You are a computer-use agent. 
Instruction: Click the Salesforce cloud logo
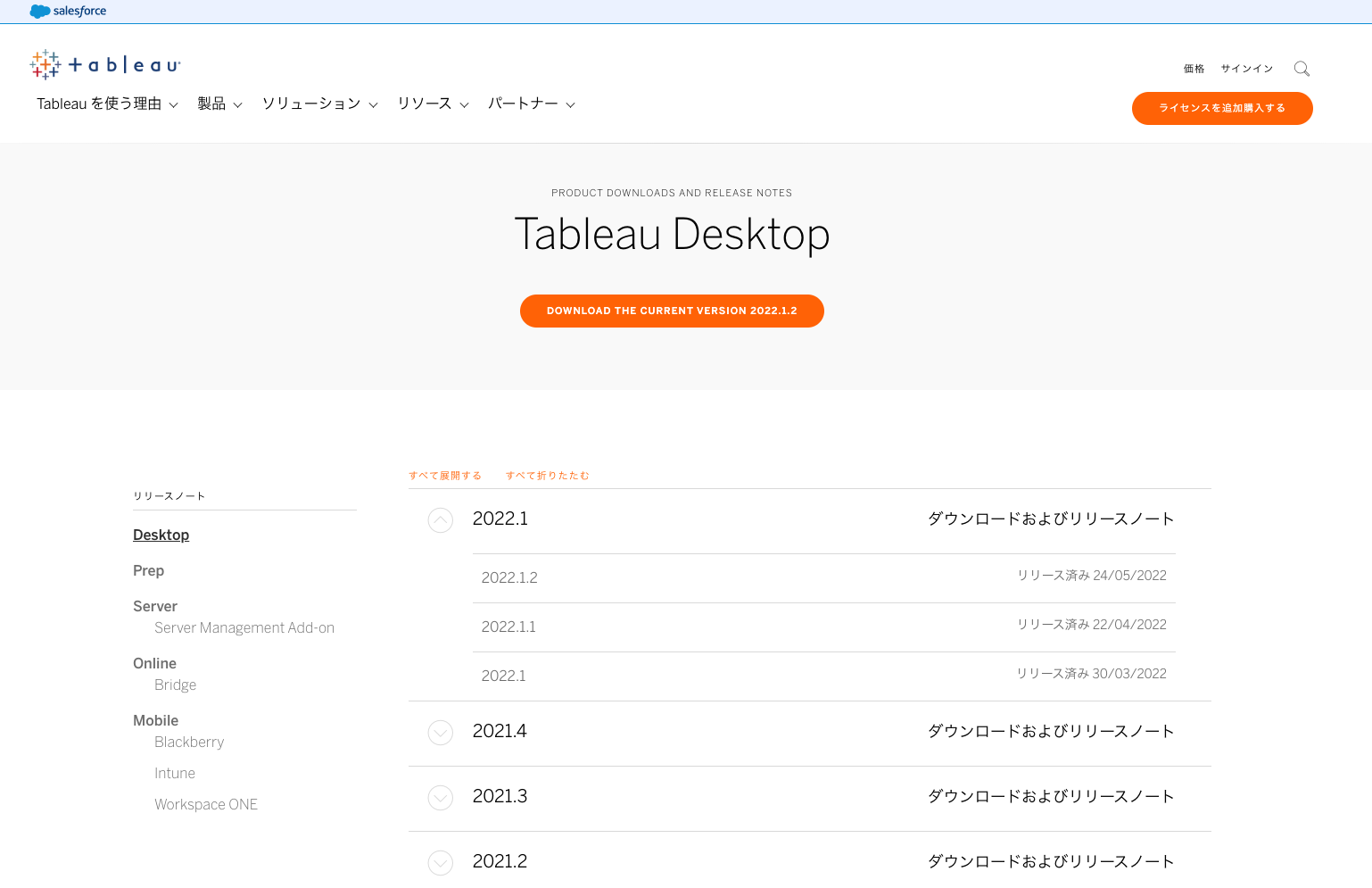[x=40, y=12]
